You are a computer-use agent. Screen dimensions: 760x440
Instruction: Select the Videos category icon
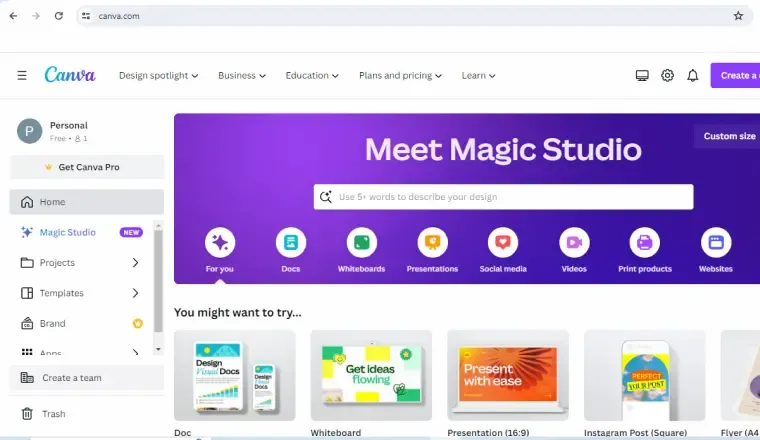click(x=574, y=242)
